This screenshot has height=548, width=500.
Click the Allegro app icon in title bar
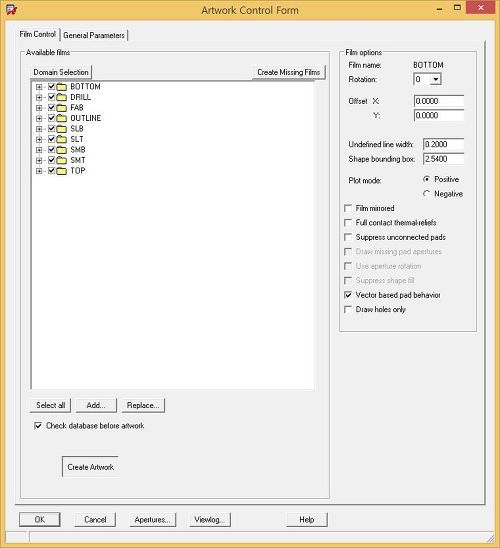point(12,10)
